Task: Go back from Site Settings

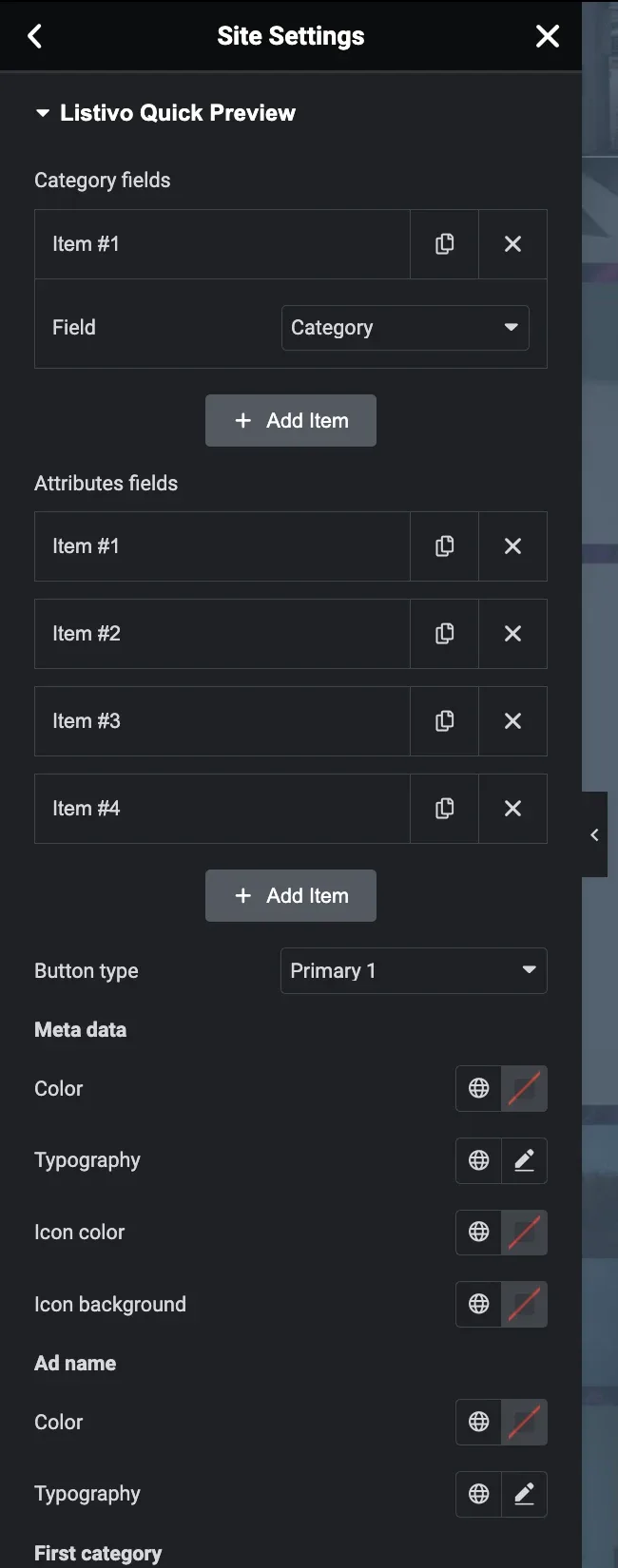Action: [x=35, y=36]
